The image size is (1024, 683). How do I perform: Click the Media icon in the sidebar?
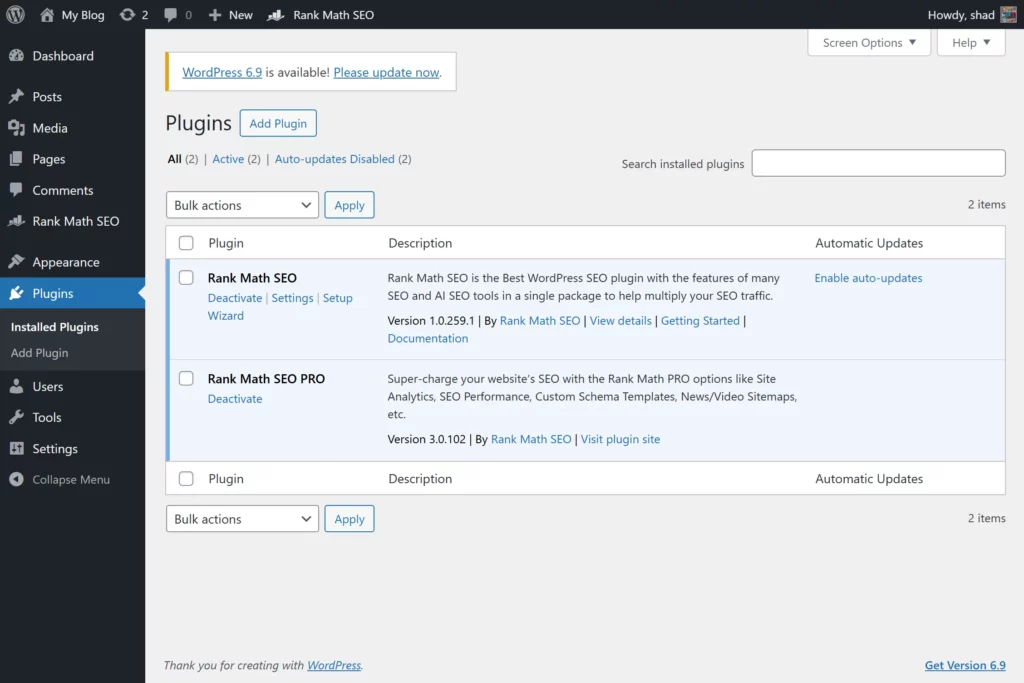pyautogui.click(x=16, y=128)
